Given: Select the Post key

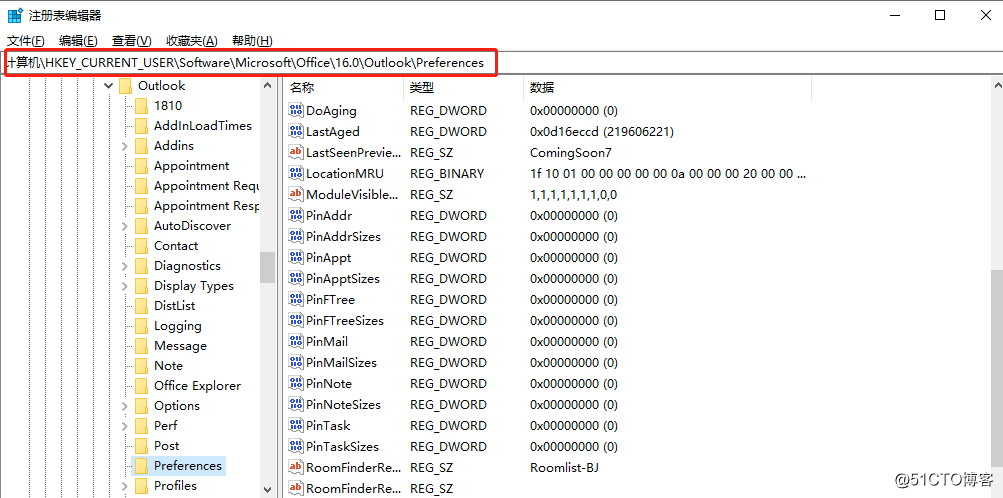Looking at the screenshot, I should pos(166,446).
